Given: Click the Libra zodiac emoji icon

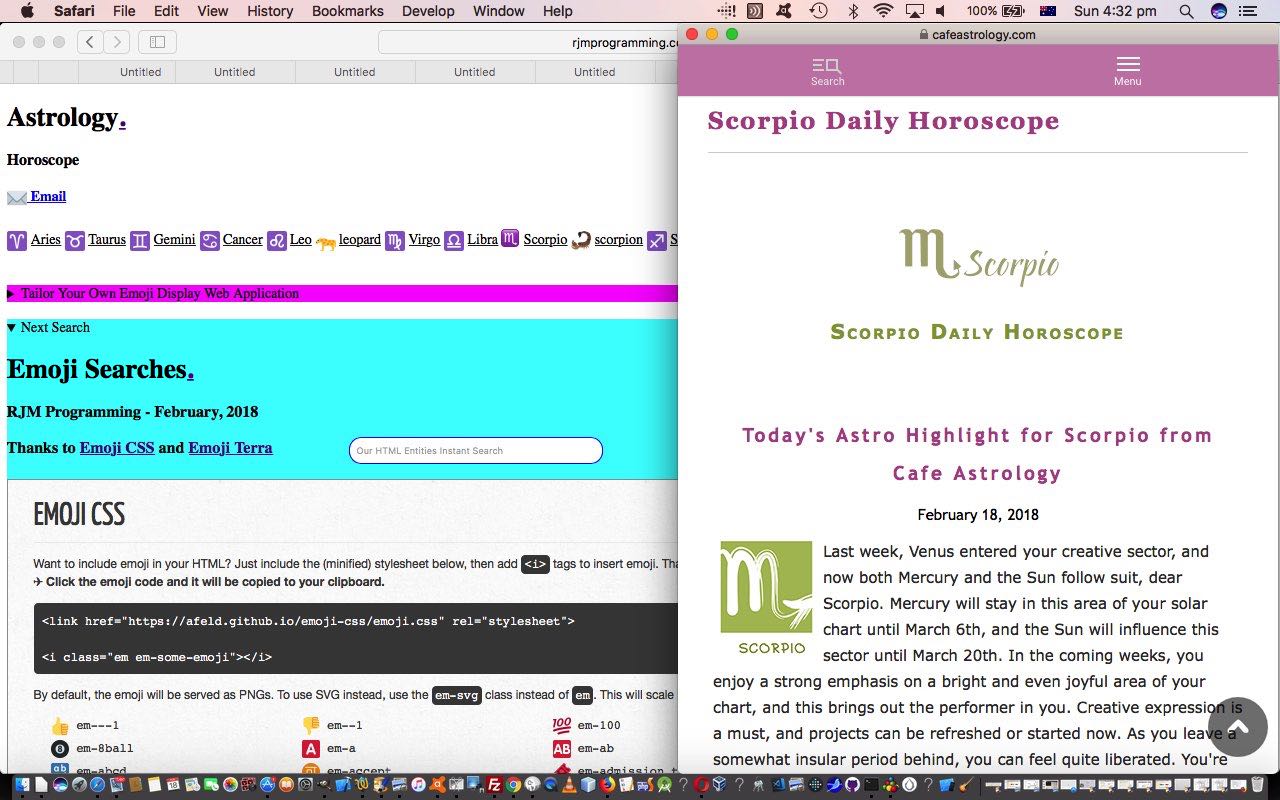Looking at the screenshot, I should click(453, 241).
